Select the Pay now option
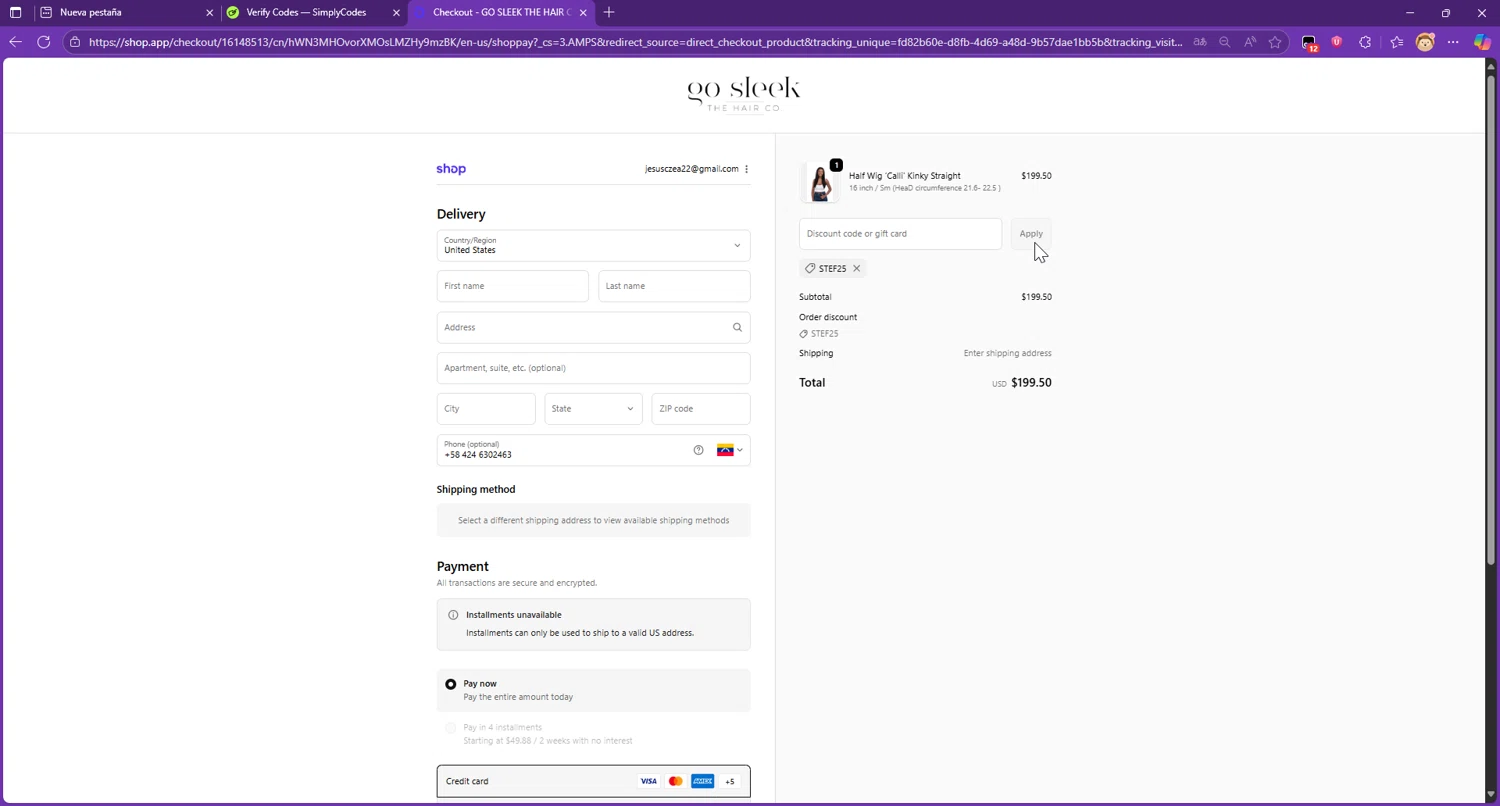 451,684
